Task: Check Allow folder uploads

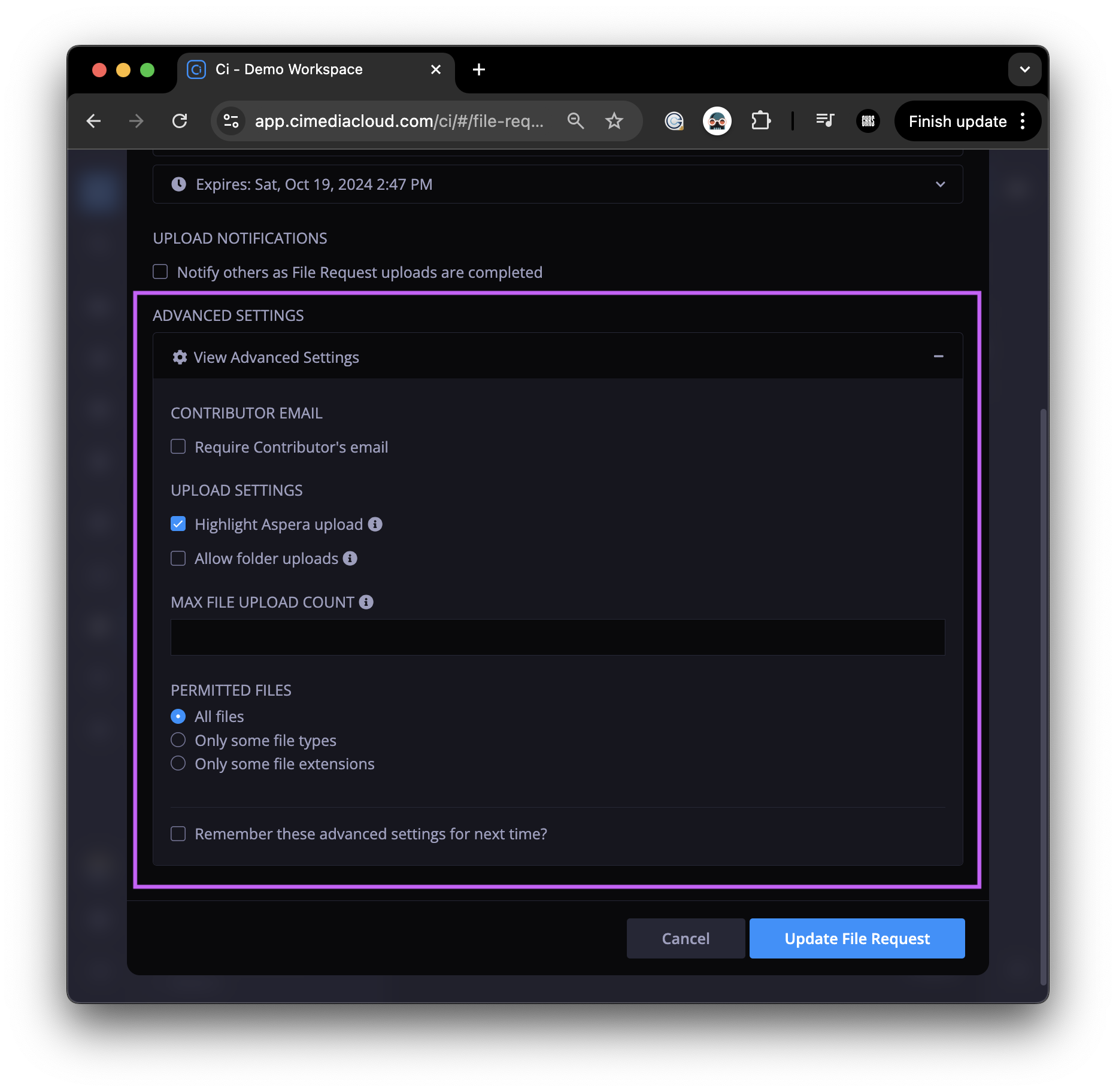Action: coord(178,558)
